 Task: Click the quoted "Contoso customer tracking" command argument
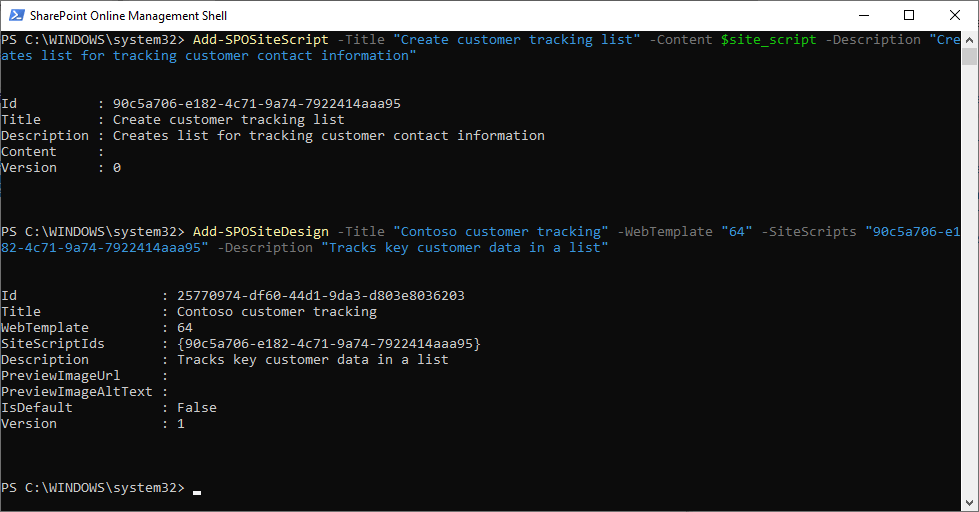coord(501,232)
